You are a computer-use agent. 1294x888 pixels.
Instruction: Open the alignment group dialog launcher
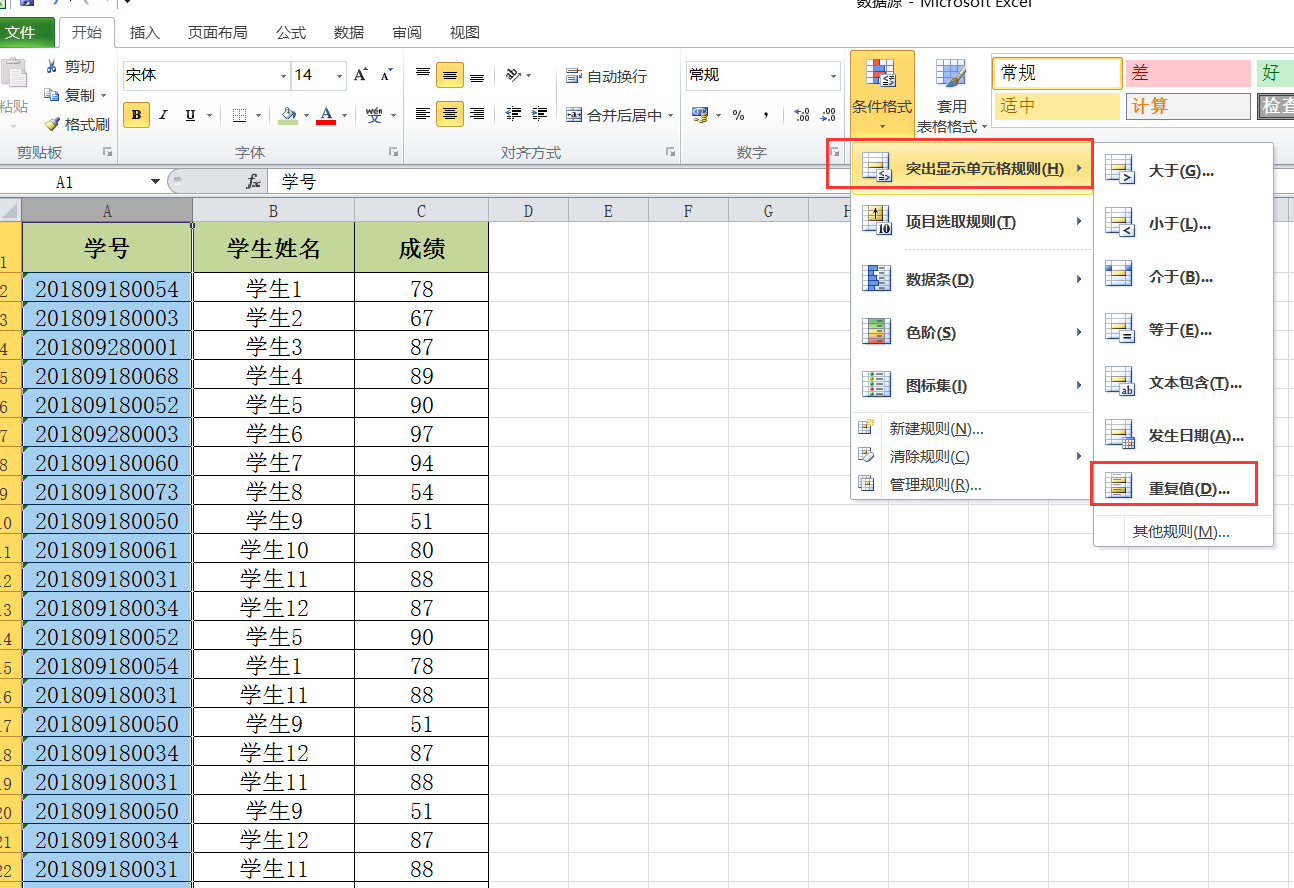tap(670, 153)
